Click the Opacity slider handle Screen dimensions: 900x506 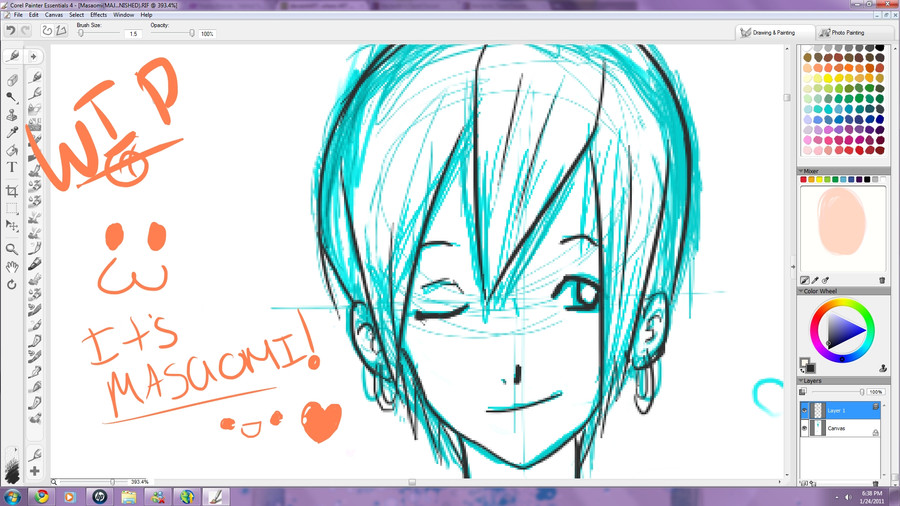[192, 33]
